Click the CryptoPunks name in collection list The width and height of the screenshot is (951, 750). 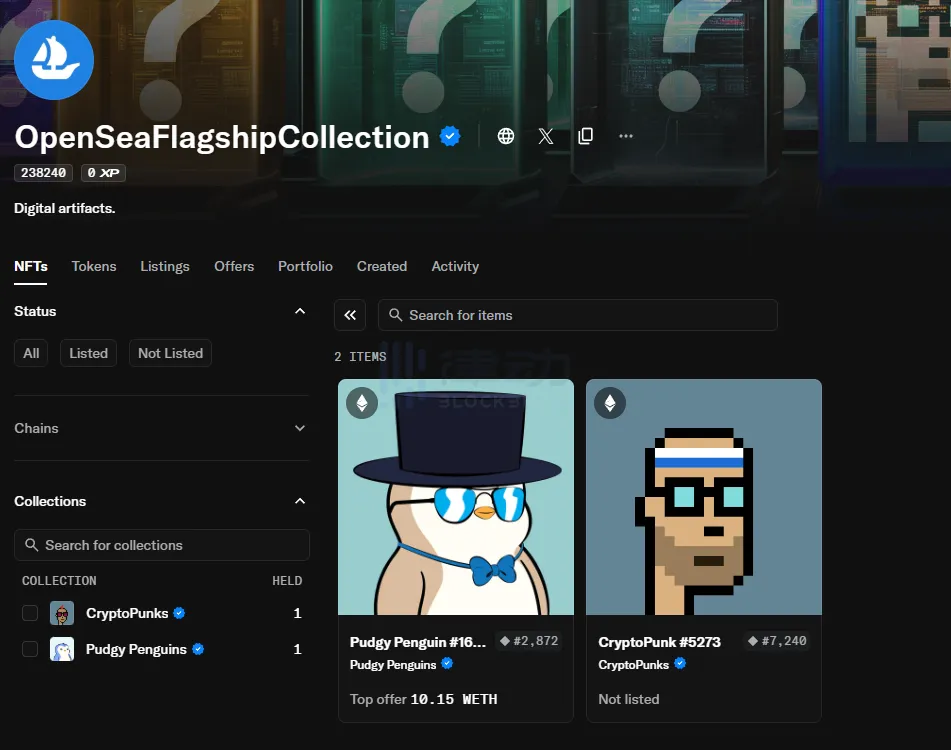127,613
